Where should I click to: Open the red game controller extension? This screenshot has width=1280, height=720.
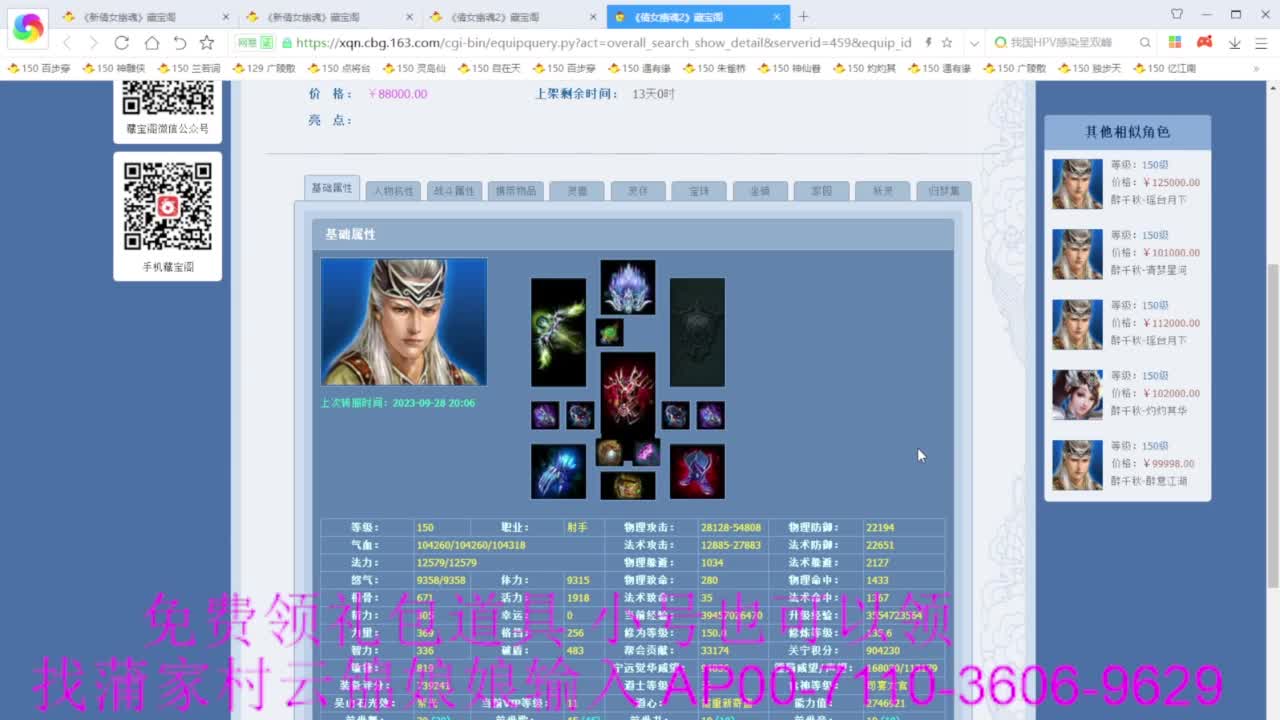(1205, 43)
